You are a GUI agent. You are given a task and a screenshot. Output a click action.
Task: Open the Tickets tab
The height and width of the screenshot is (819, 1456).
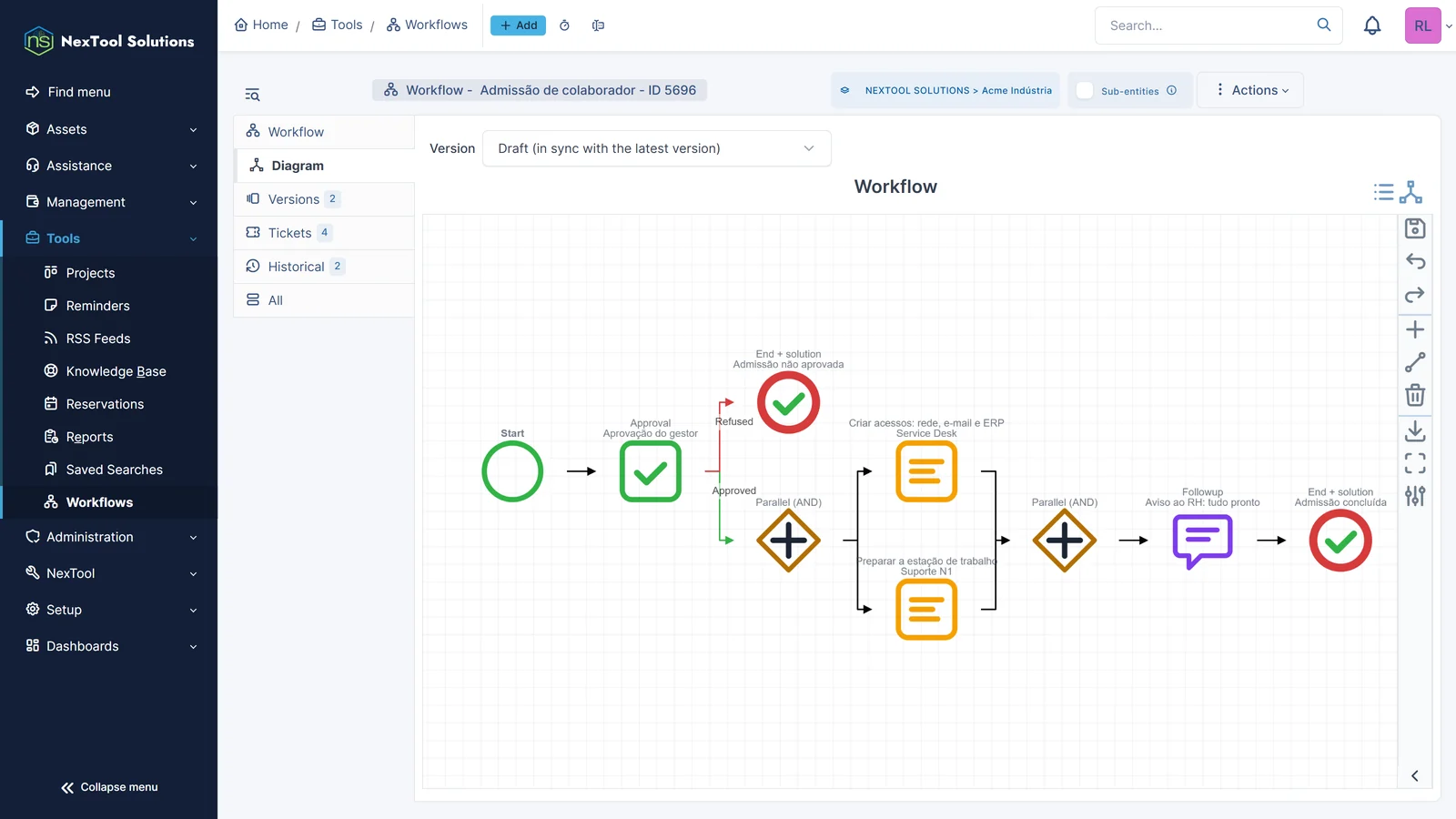[x=324, y=233]
